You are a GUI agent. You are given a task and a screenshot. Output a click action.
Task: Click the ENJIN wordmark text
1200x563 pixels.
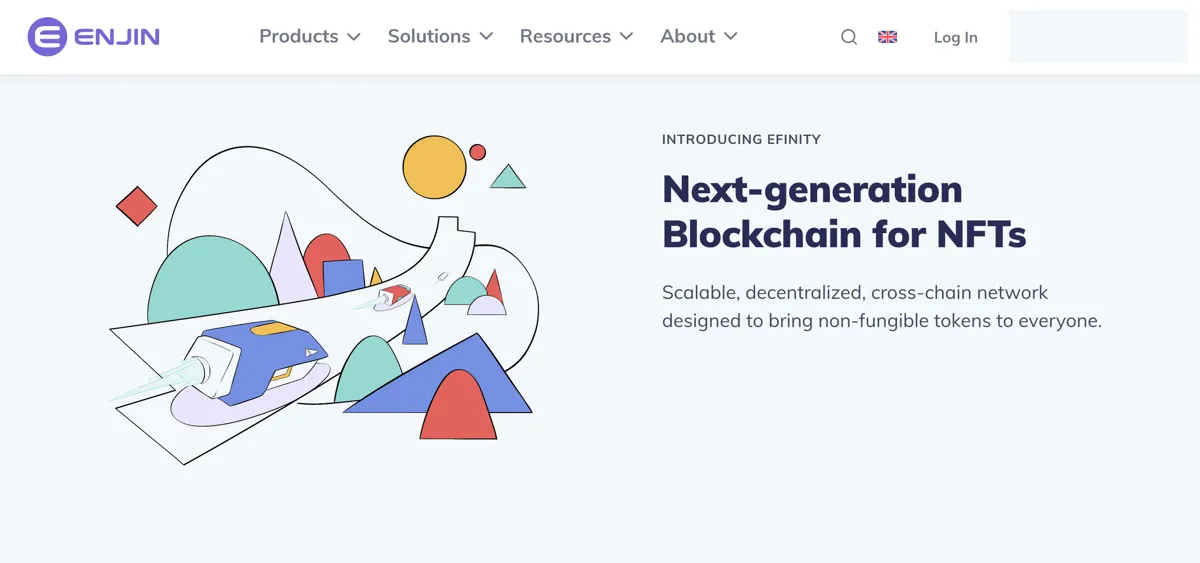point(117,37)
